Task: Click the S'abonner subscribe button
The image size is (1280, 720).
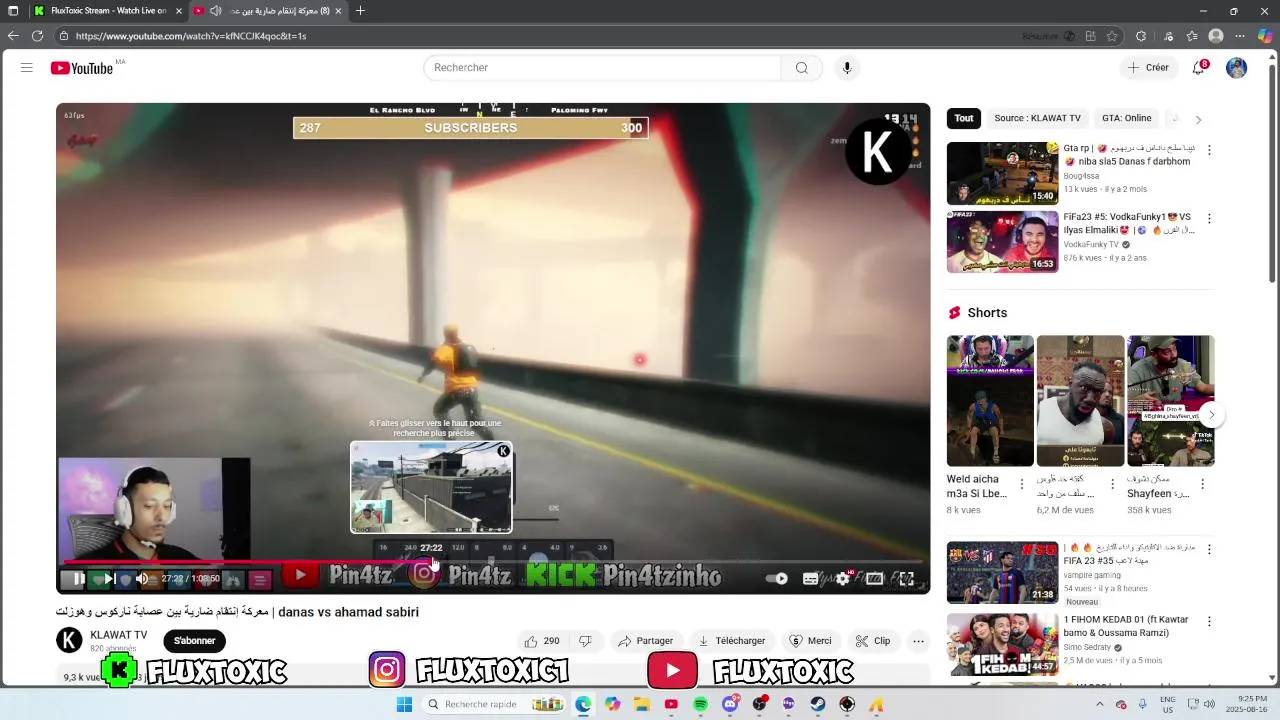Action: 195,641
